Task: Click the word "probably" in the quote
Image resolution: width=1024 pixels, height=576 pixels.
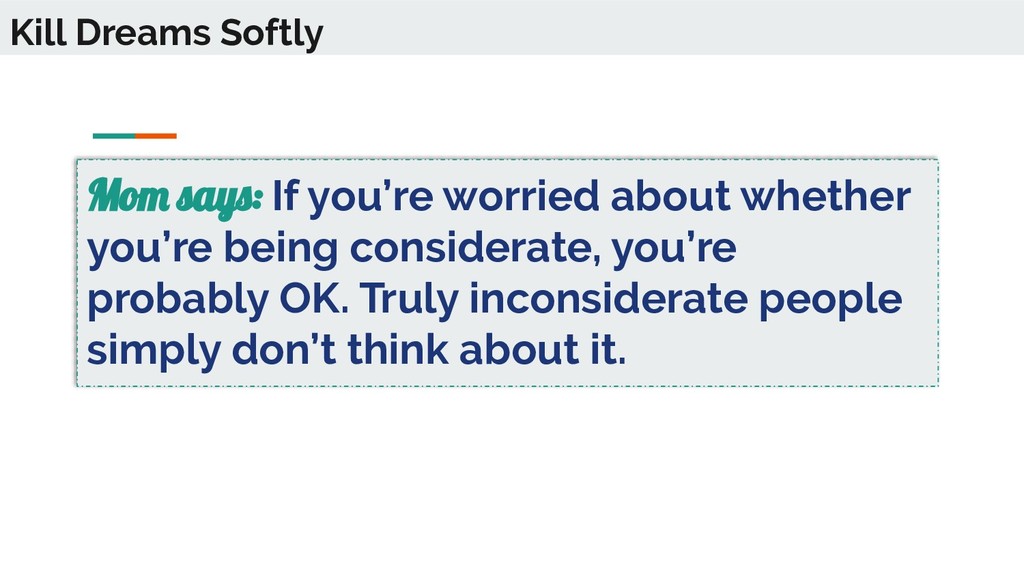Action: (178, 300)
